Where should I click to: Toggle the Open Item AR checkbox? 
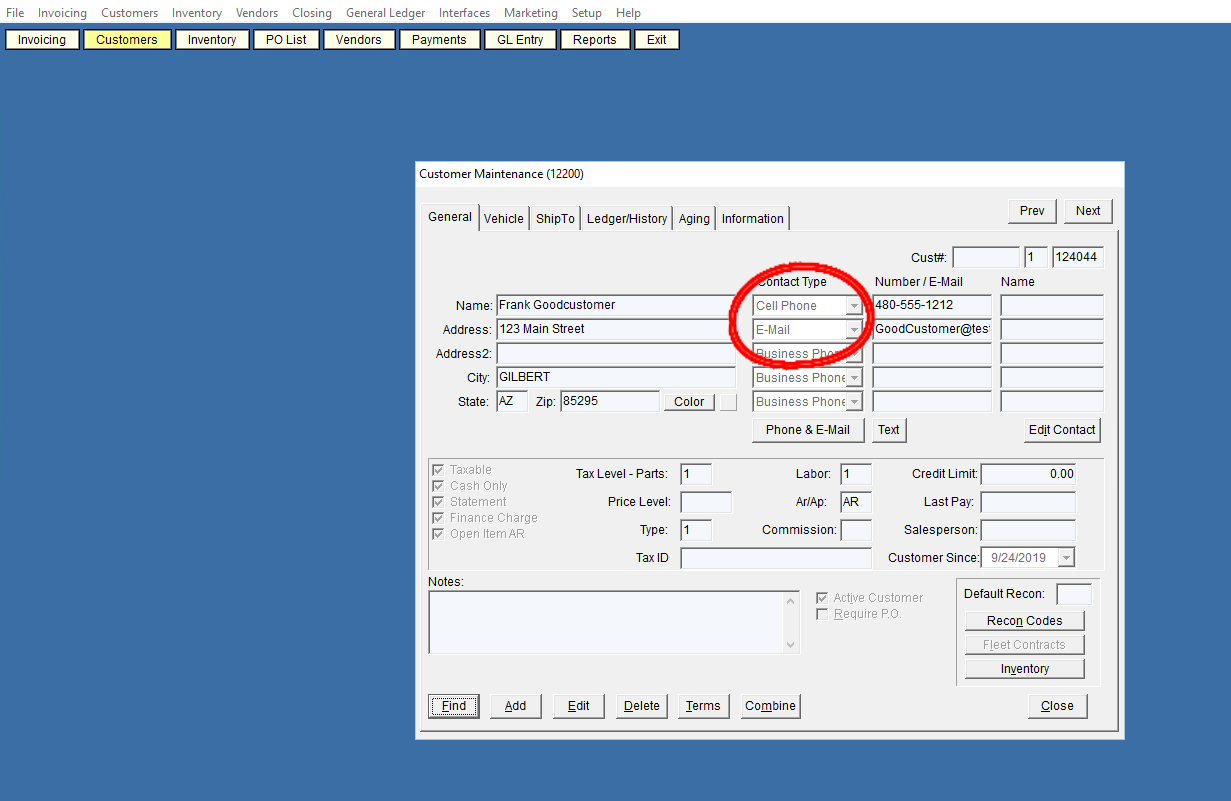pyautogui.click(x=438, y=534)
